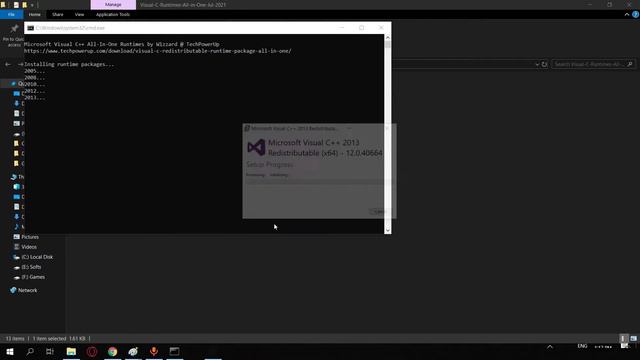640x360 pixels.
Task: Show hidden system tray icons
Action: 550,347
